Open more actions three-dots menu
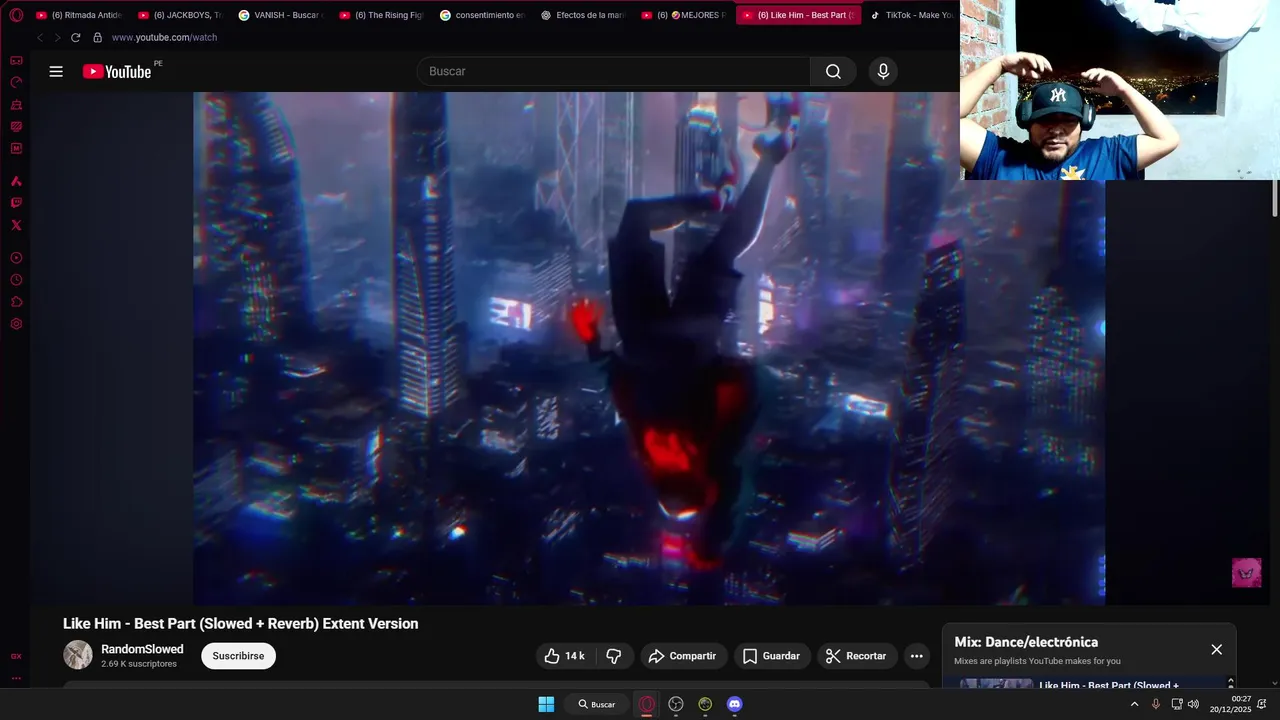This screenshot has width=1280, height=720. click(916, 656)
